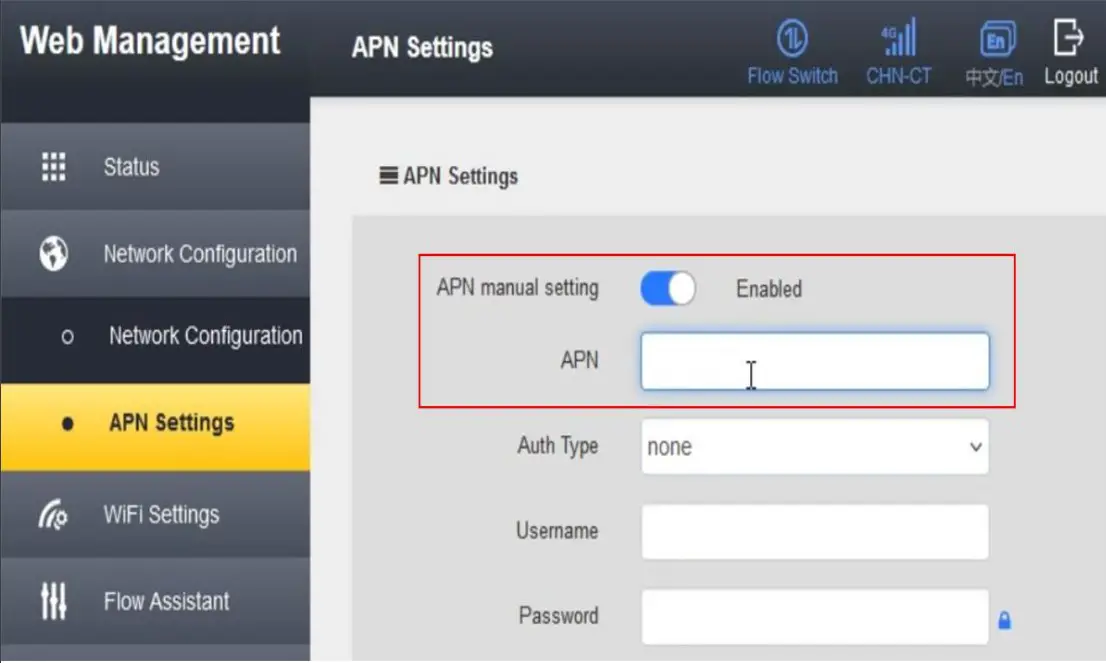
Task: Click the Web Management title
Action: click(150, 40)
